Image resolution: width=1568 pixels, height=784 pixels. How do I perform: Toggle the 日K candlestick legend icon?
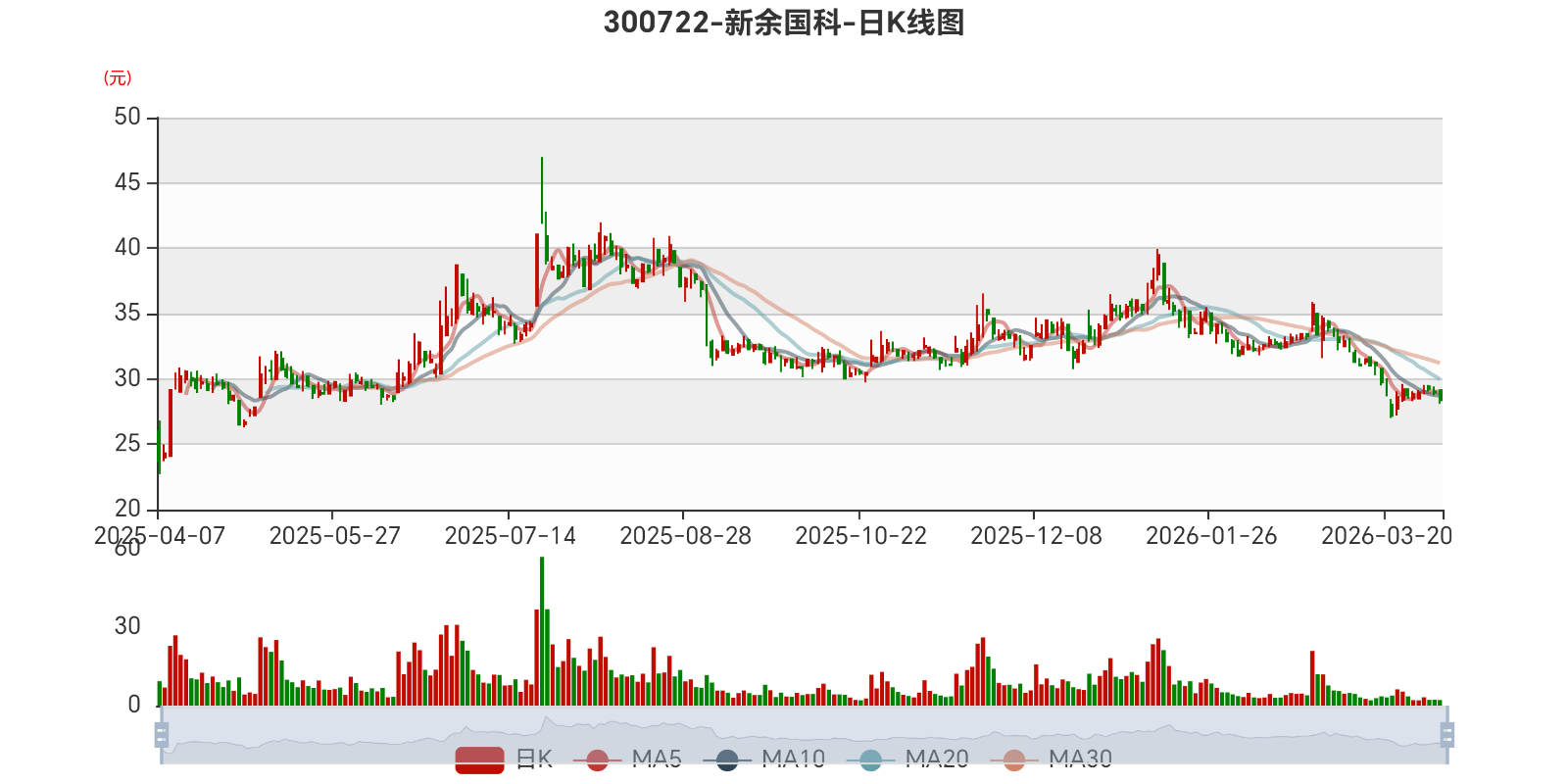[480, 759]
